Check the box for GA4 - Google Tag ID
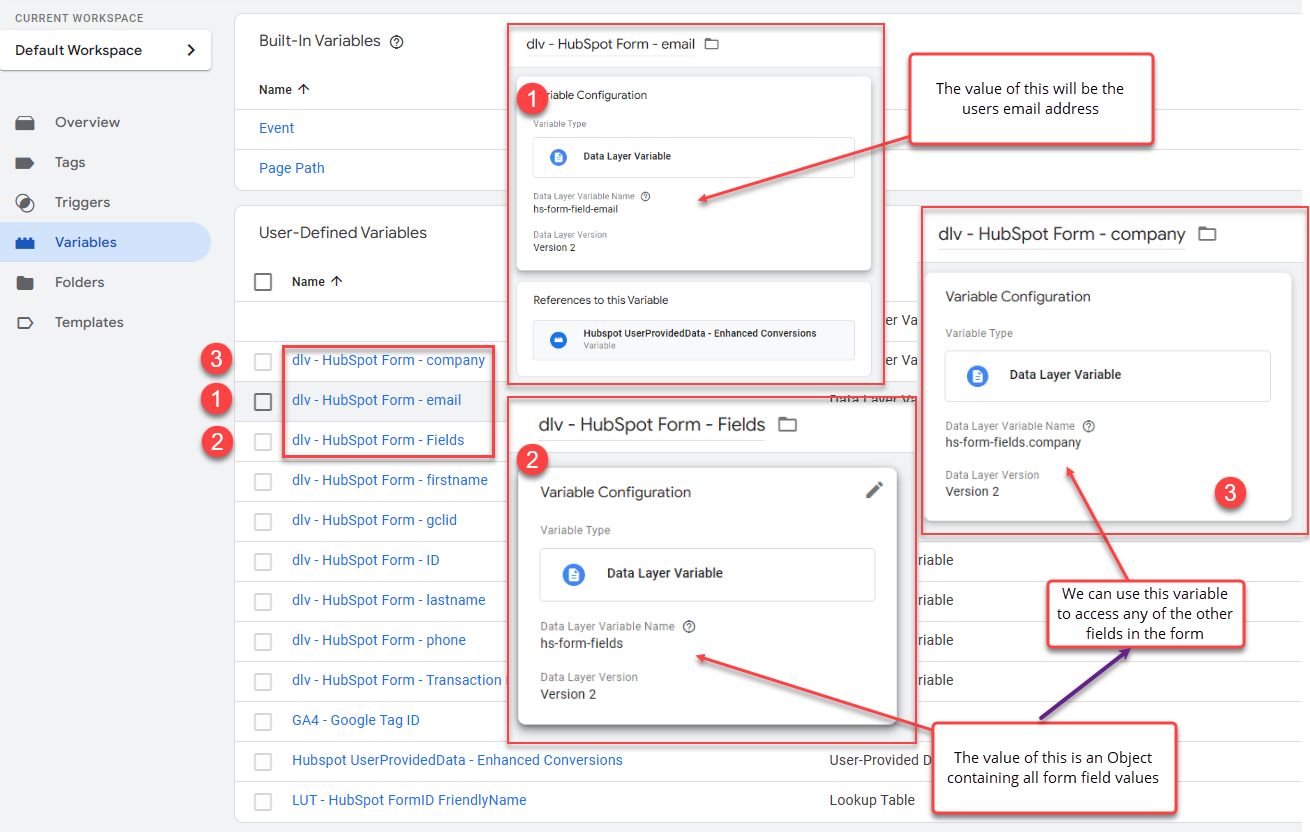 pos(263,721)
